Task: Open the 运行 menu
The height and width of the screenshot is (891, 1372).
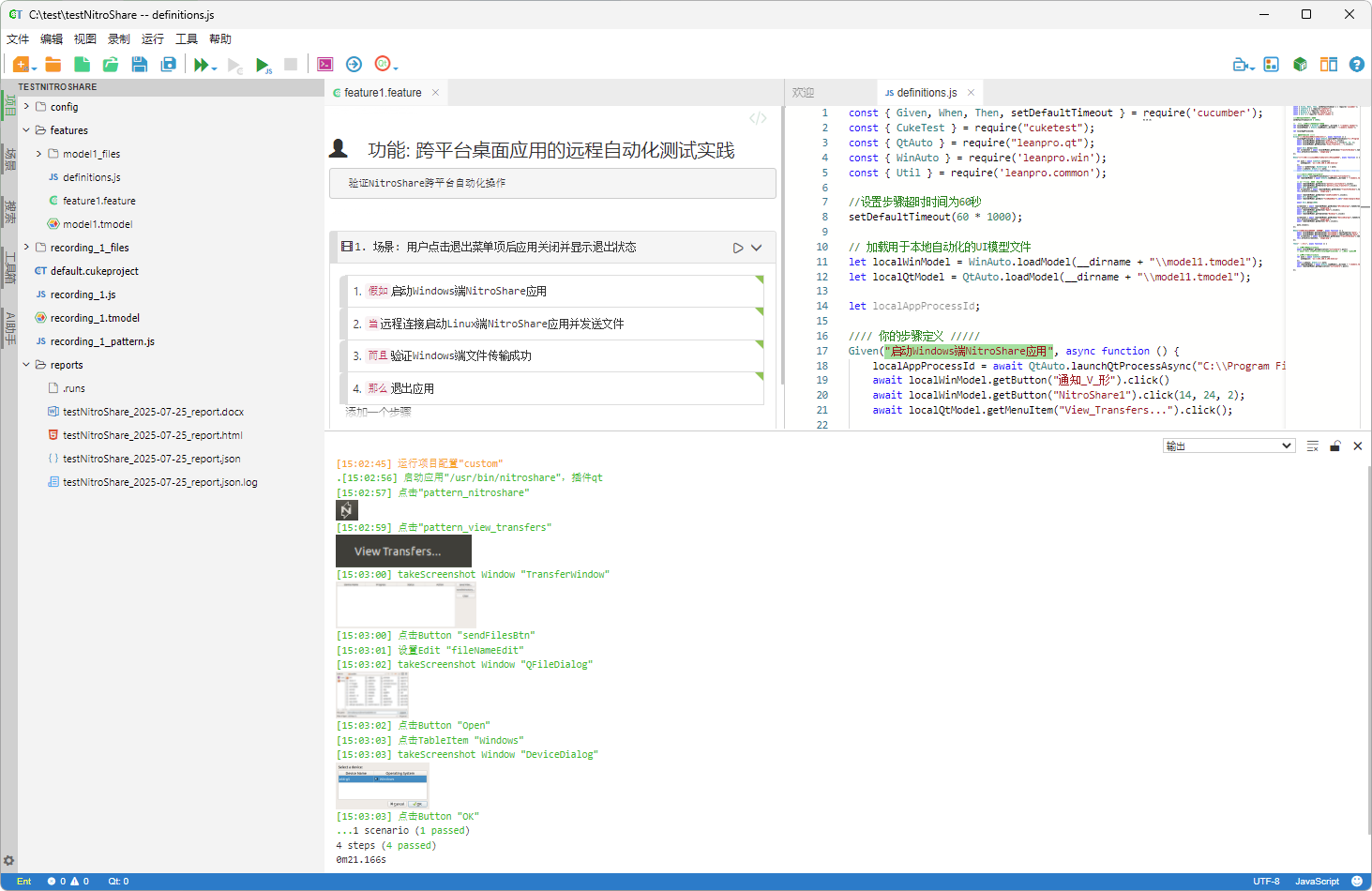Action: [x=153, y=39]
